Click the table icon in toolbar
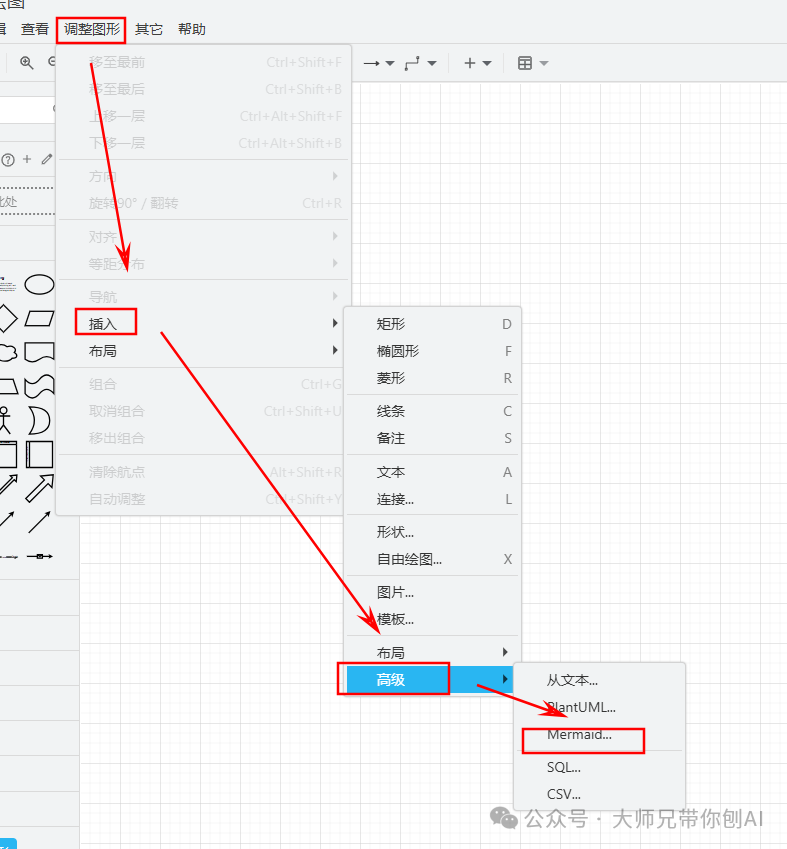Viewport: 787px width, 849px height. (x=524, y=63)
